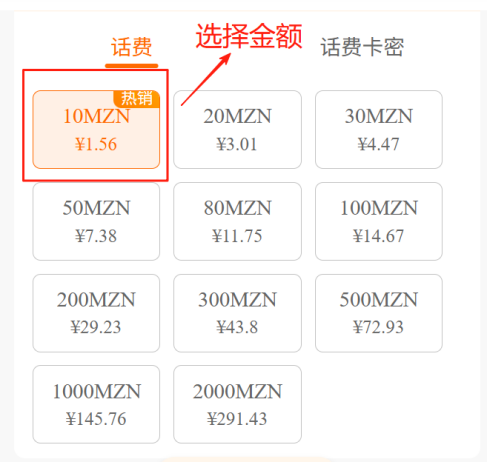Choose the 1000MZN top-up option

click(x=96, y=404)
